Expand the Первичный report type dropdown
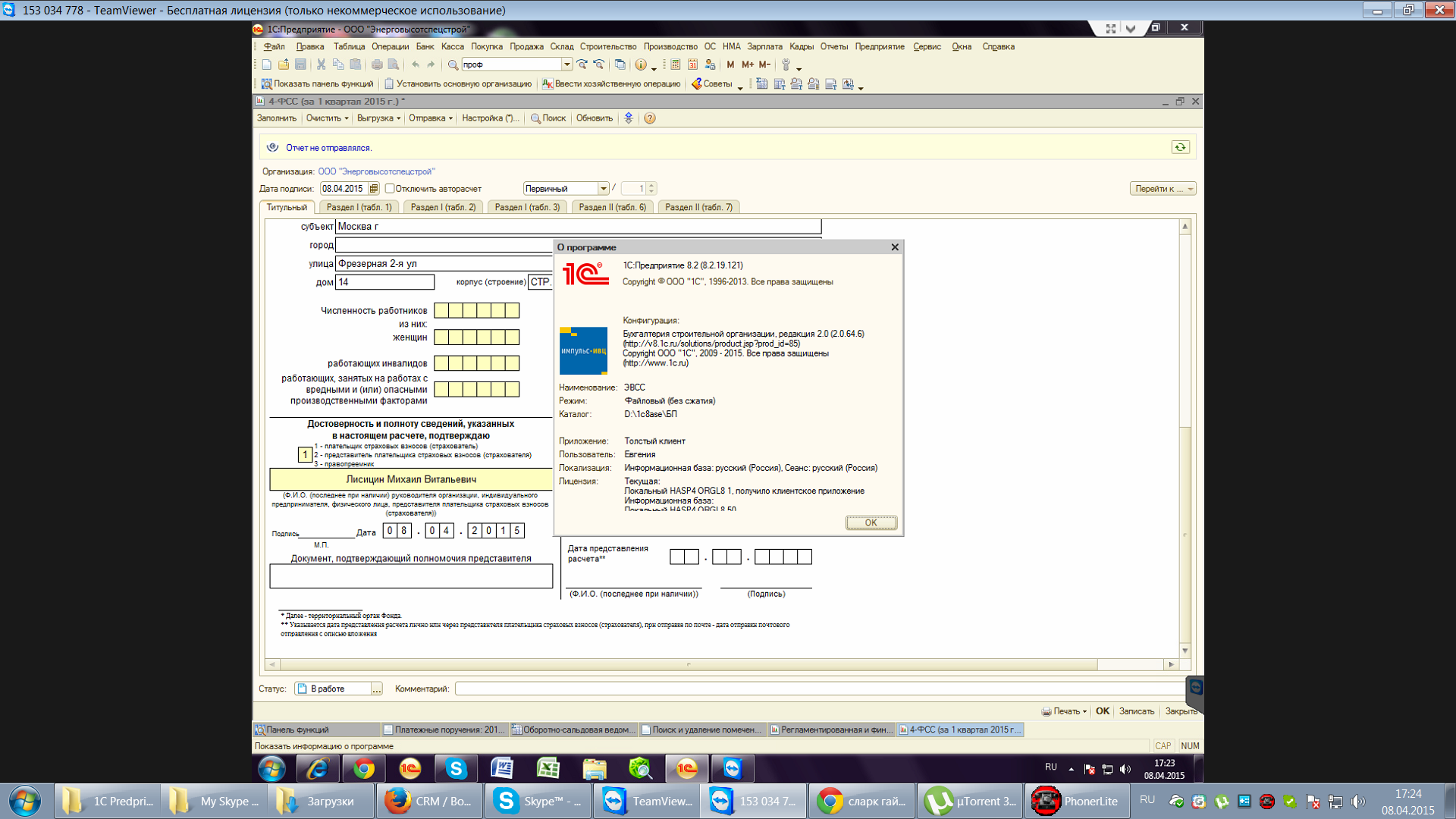The width and height of the screenshot is (1456, 819). click(x=604, y=189)
